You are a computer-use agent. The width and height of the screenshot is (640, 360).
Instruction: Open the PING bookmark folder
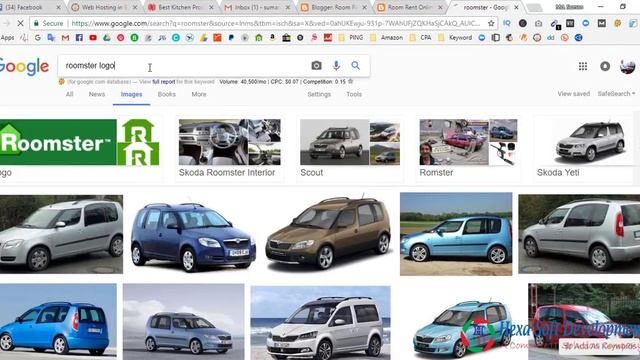click(351, 38)
